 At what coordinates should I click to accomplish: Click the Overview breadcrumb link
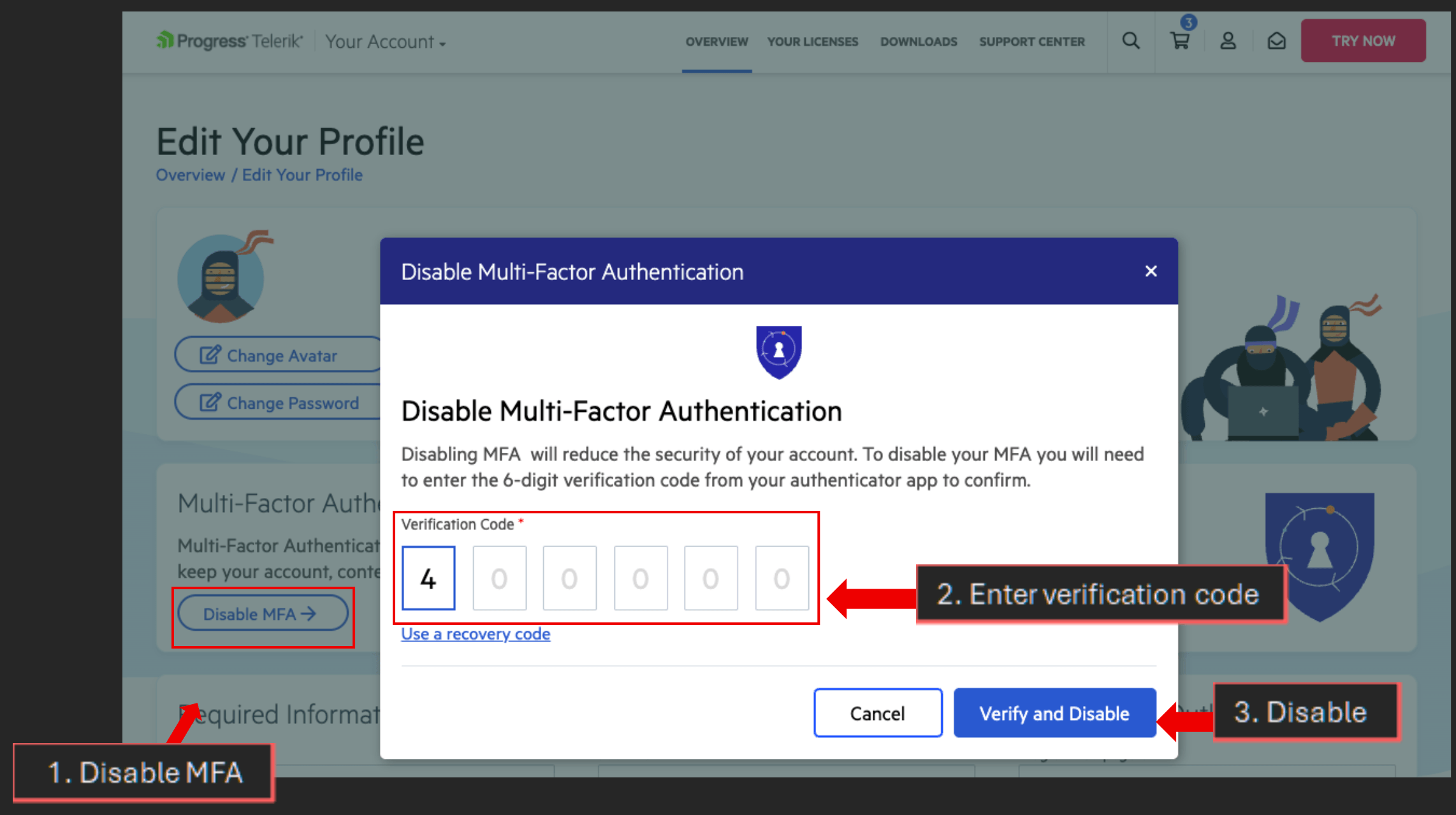(191, 175)
